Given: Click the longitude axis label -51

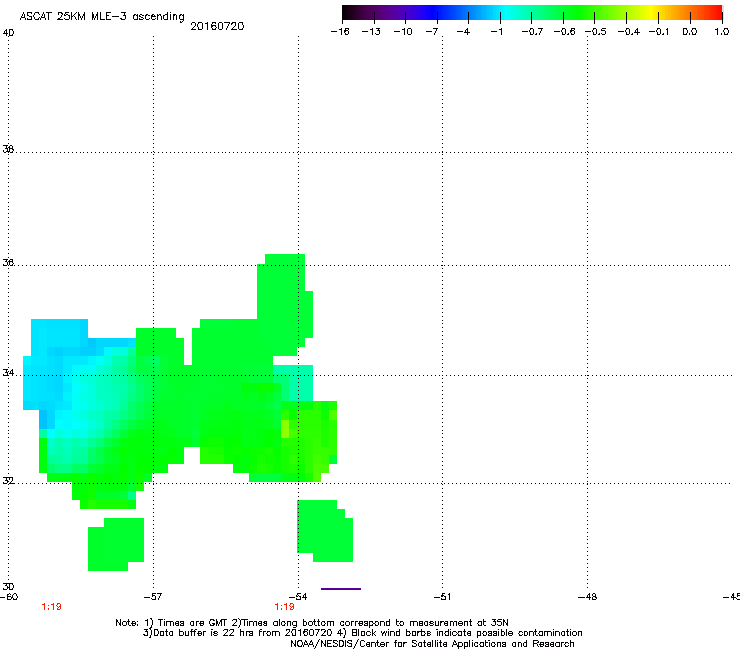Looking at the screenshot, I should pyautogui.click(x=442, y=597).
